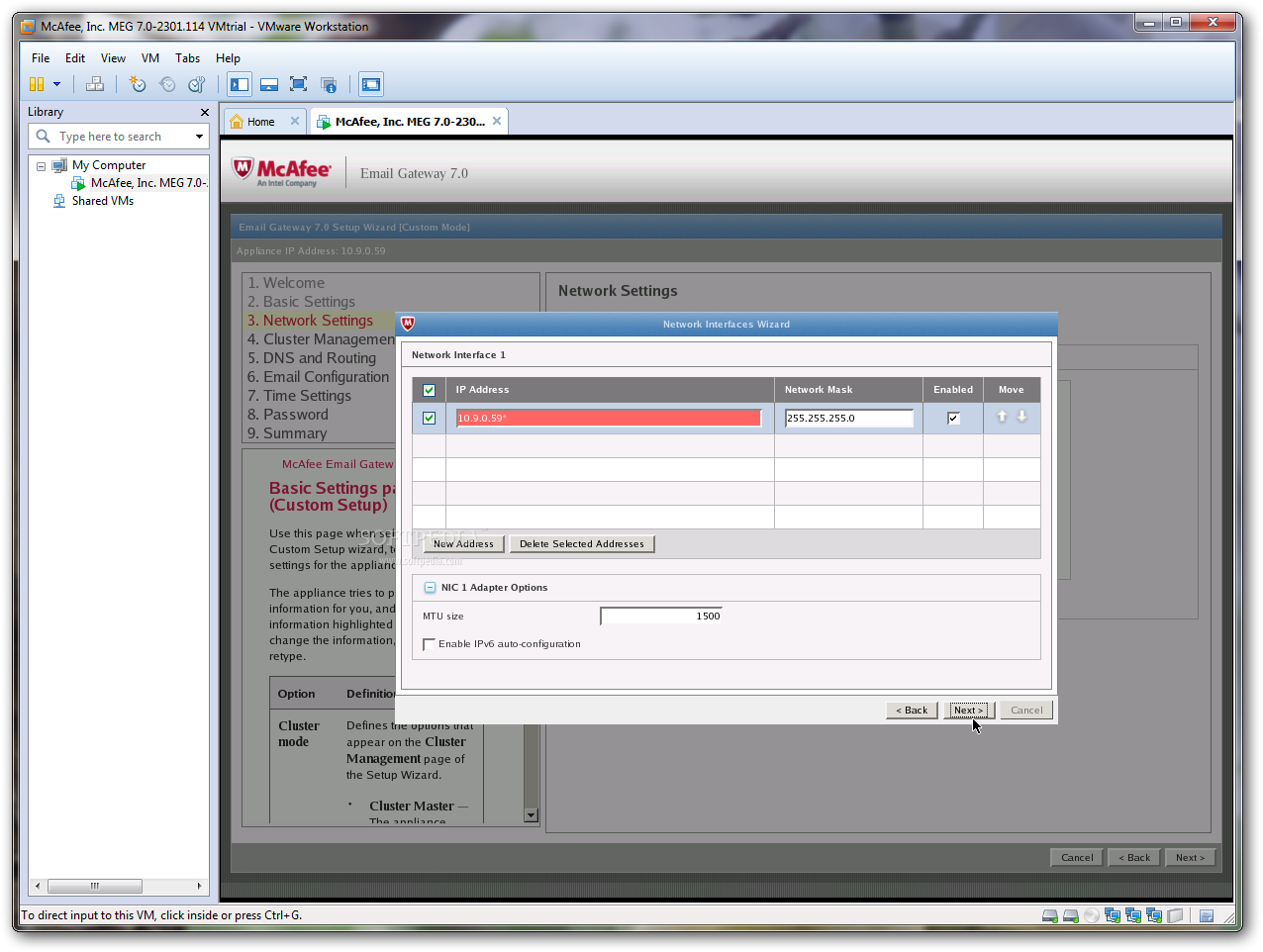Click Next in the main Setup Wizard
Viewport: 1263px width, 952px height.
(1190, 858)
